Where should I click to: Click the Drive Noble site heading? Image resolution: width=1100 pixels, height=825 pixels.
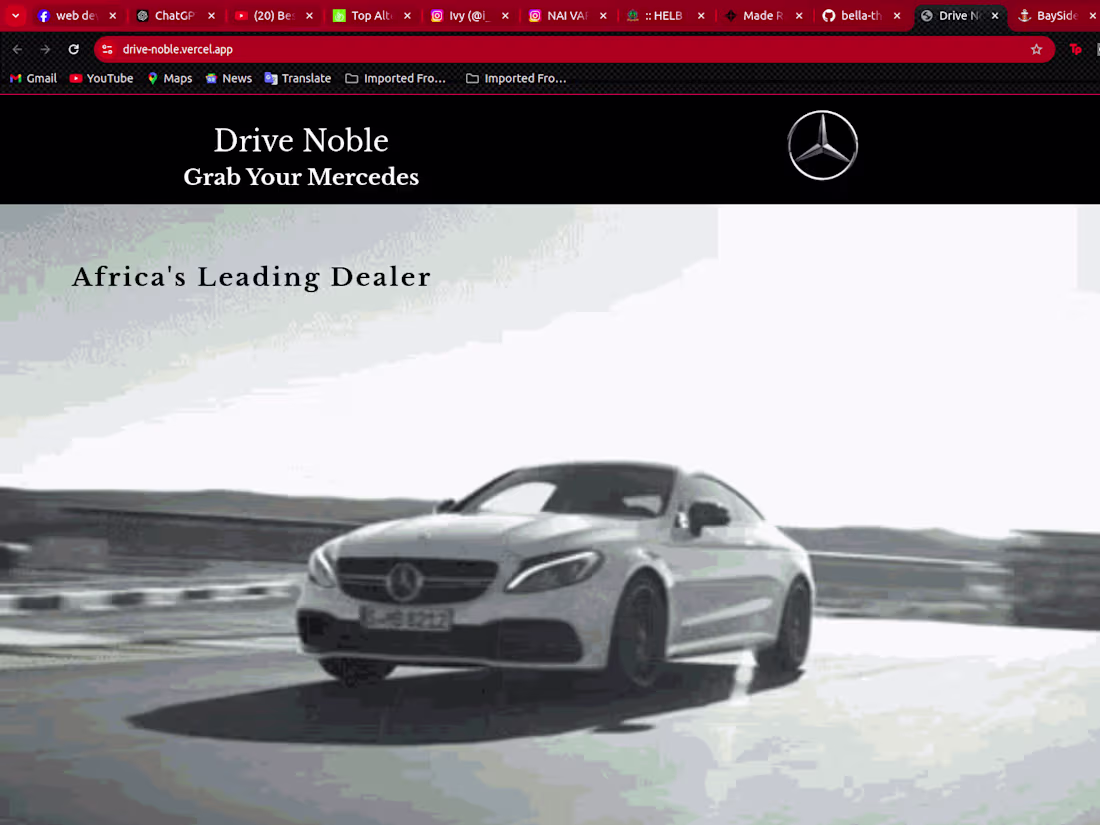click(x=300, y=141)
